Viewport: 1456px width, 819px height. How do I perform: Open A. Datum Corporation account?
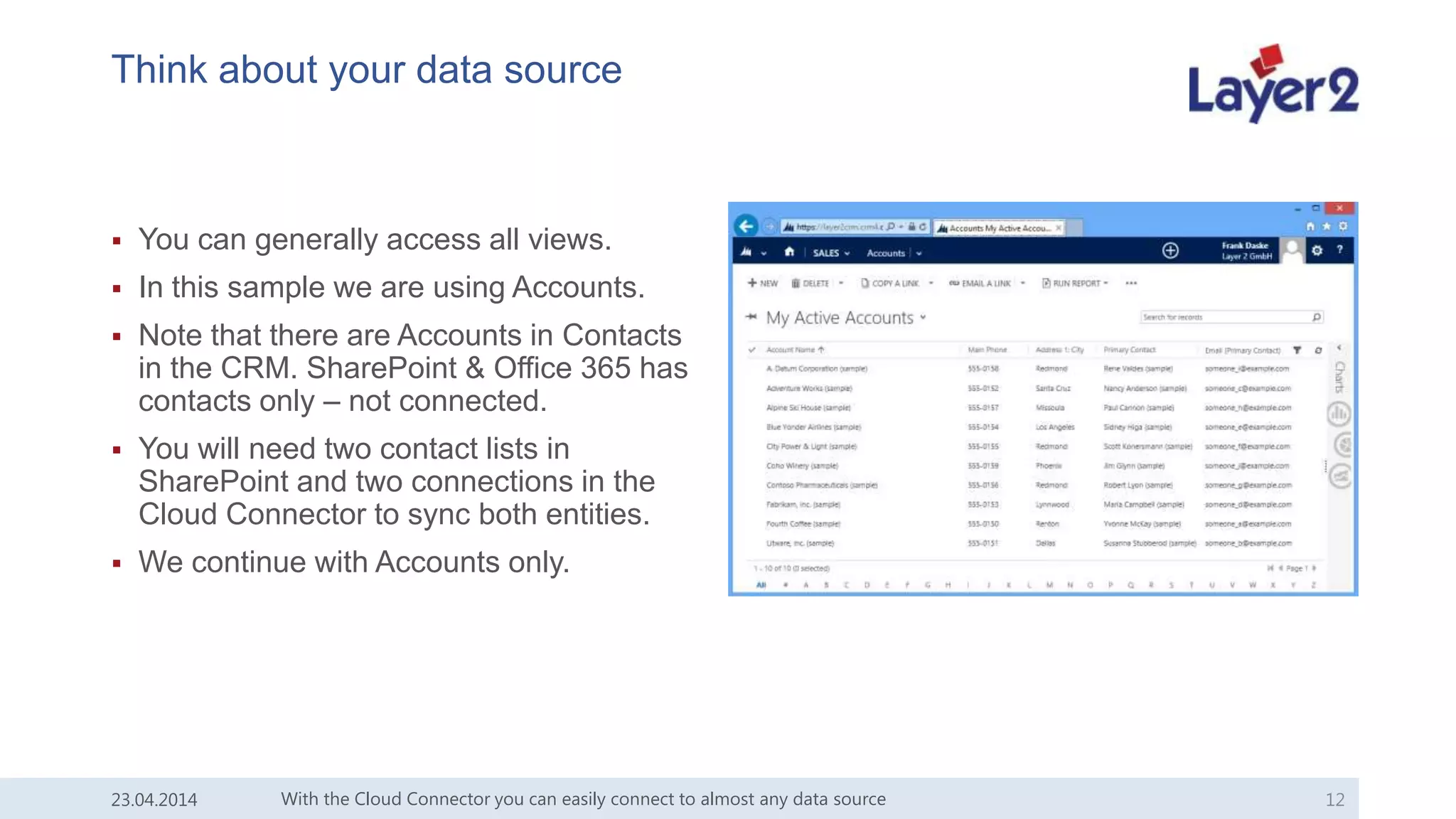tap(817, 369)
